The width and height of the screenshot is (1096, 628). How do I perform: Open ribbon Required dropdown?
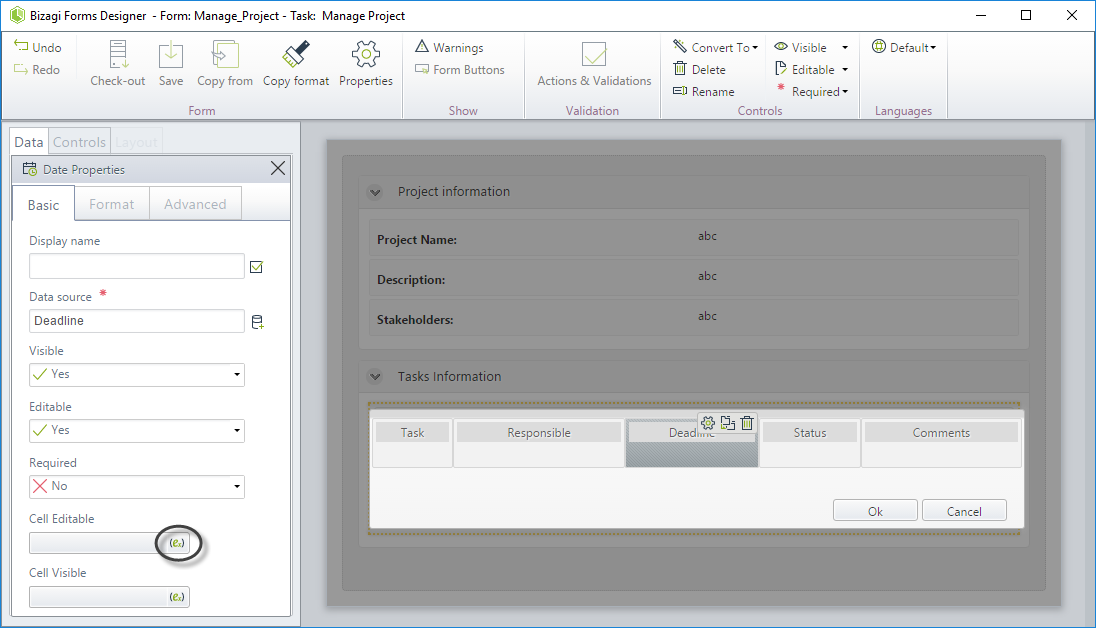[x=812, y=92]
